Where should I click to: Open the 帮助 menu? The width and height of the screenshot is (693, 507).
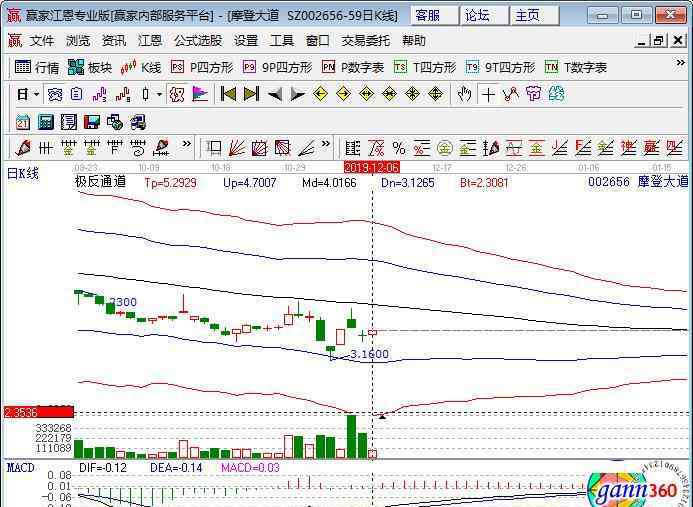click(x=414, y=41)
